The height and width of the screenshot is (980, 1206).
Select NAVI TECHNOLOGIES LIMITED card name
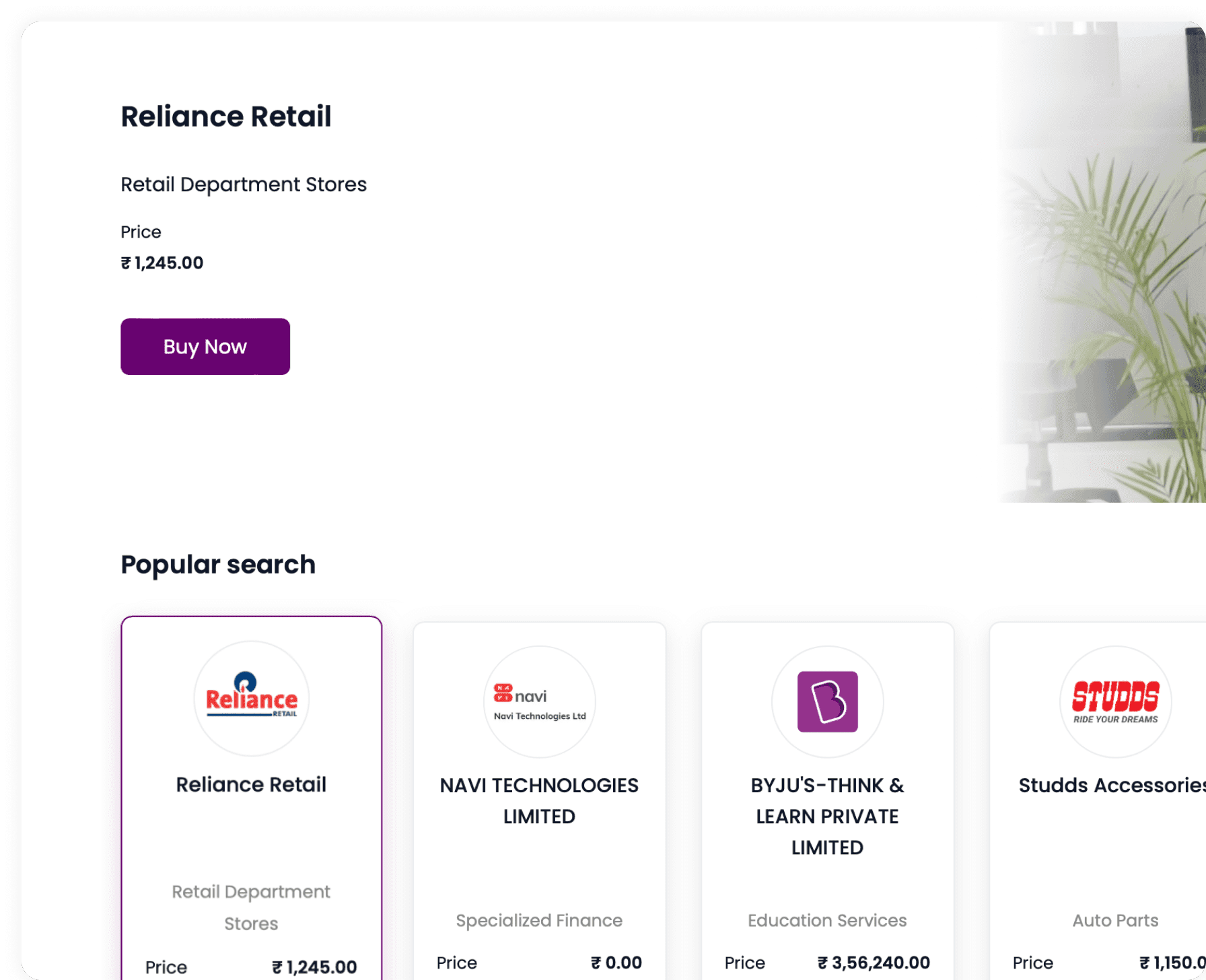(x=539, y=801)
